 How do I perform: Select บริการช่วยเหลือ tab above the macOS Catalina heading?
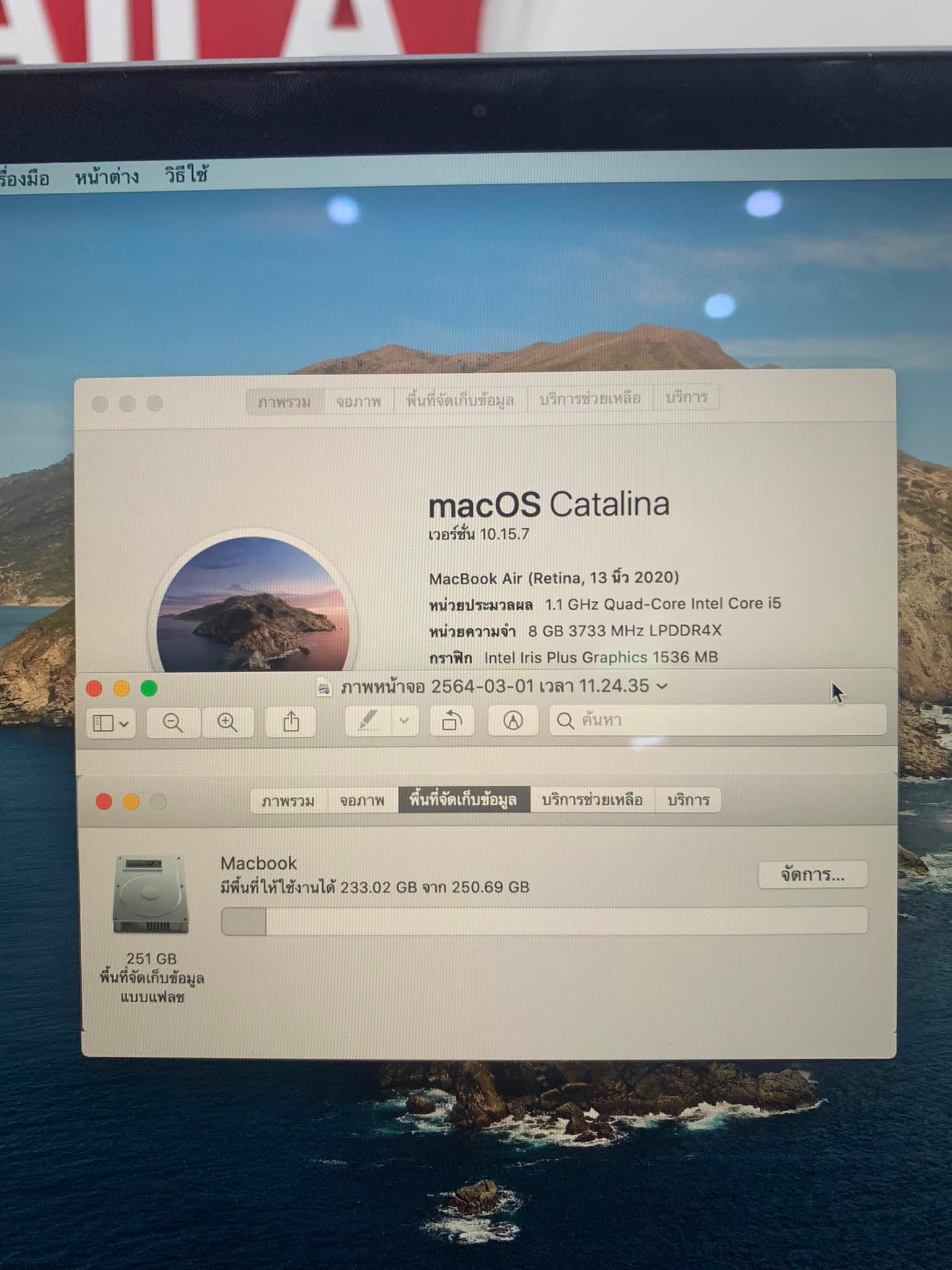[589, 399]
